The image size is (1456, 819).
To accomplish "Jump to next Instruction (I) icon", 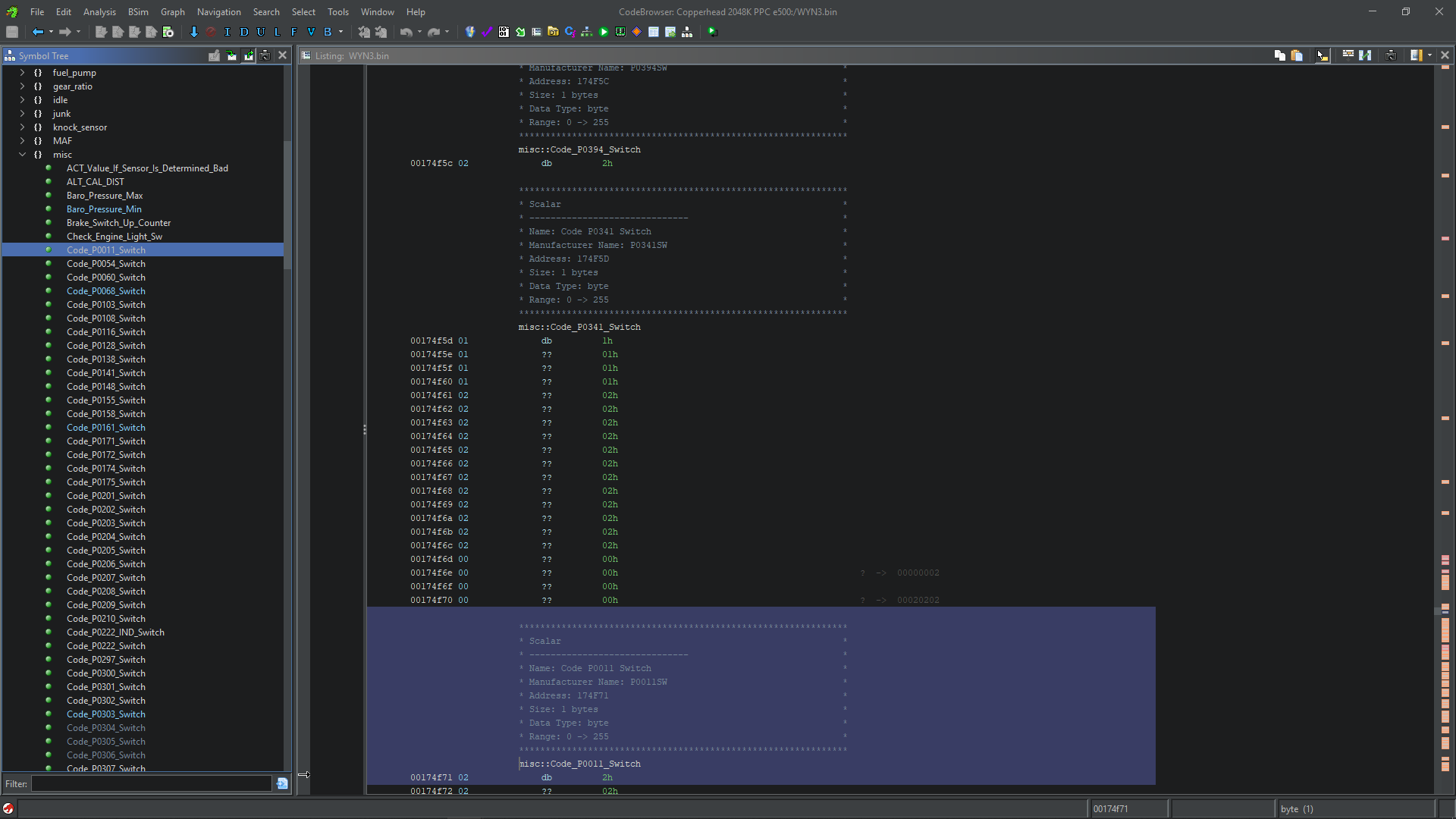I will coord(227,32).
